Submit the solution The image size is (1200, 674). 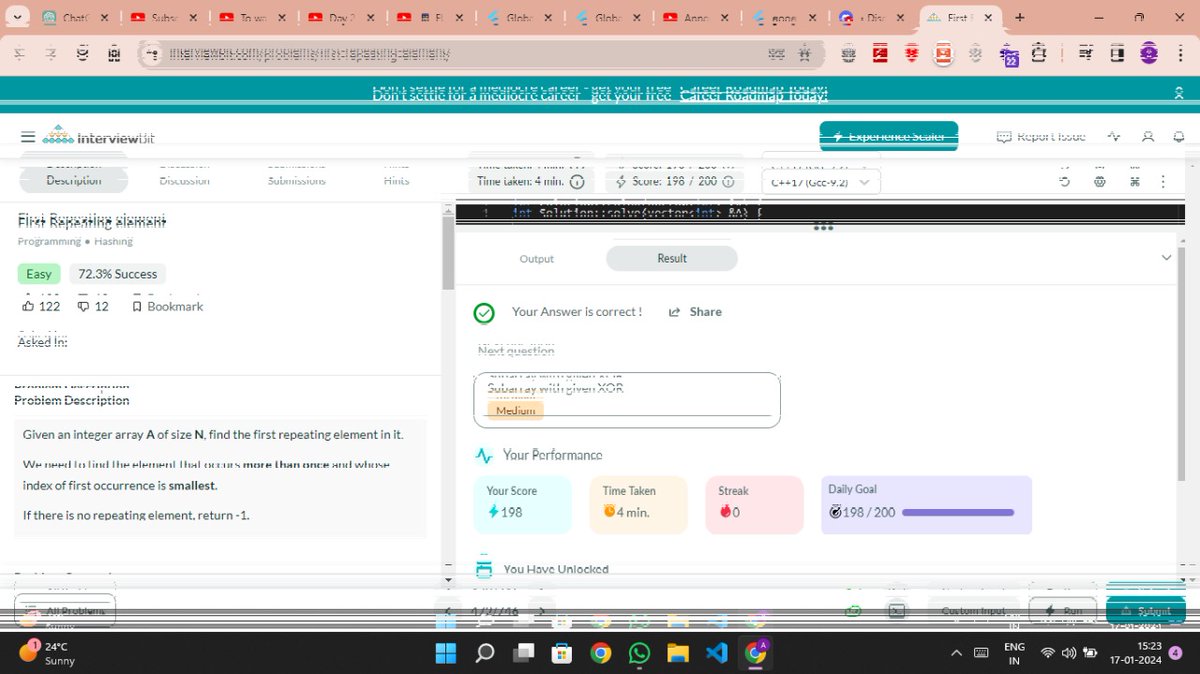(x=1145, y=610)
